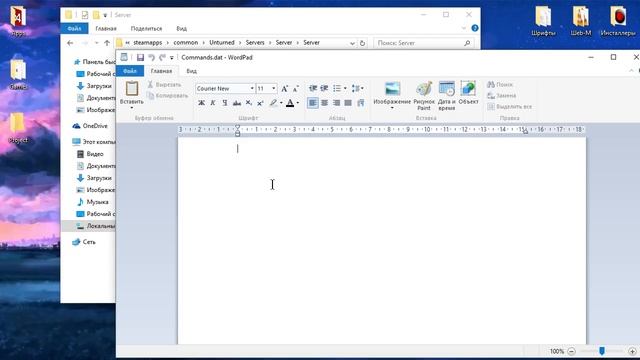Click the Объект insert object icon

[468, 89]
